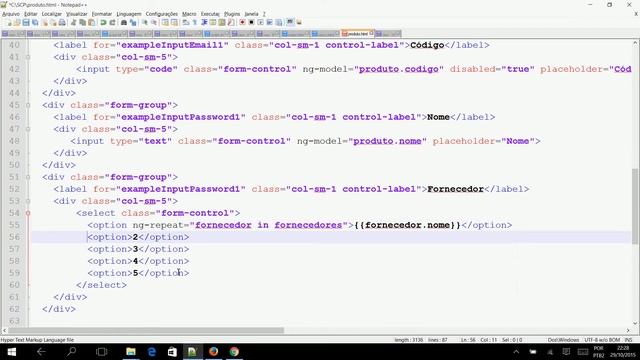This screenshot has height=360, width=640.
Task: Click the taskbar search magnifier icon
Action: (71, 352)
